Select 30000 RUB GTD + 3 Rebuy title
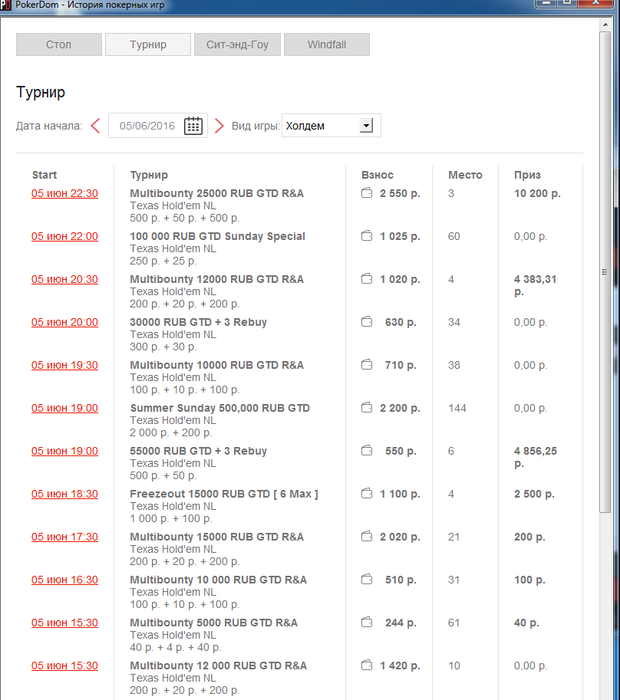This screenshot has height=700, width=620. tap(198, 322)
